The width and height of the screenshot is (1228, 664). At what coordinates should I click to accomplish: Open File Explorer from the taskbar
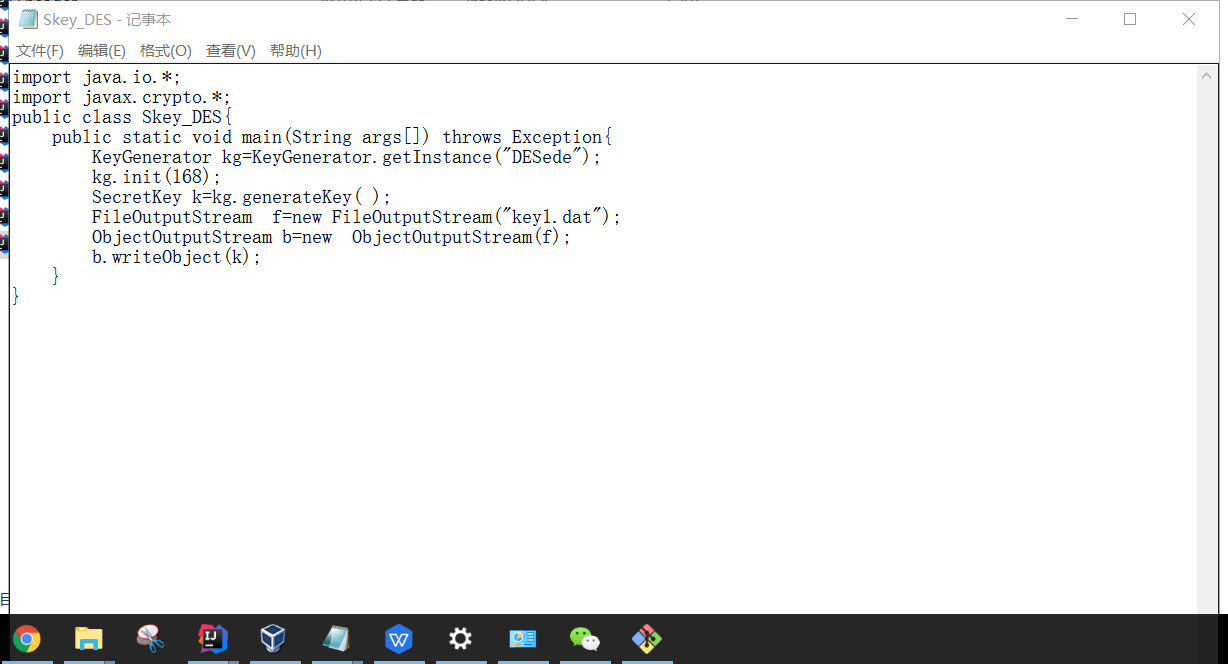[x=89, y=638]
